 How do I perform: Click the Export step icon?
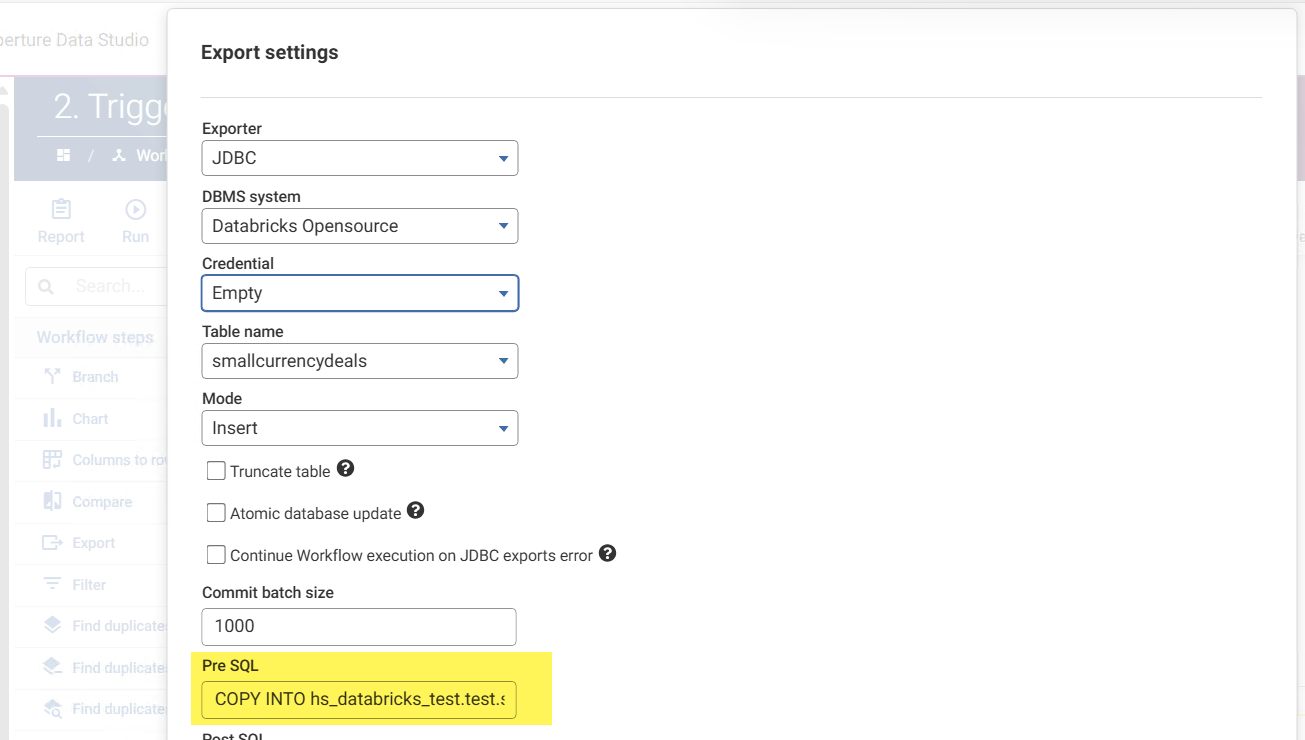coord(53,543)
